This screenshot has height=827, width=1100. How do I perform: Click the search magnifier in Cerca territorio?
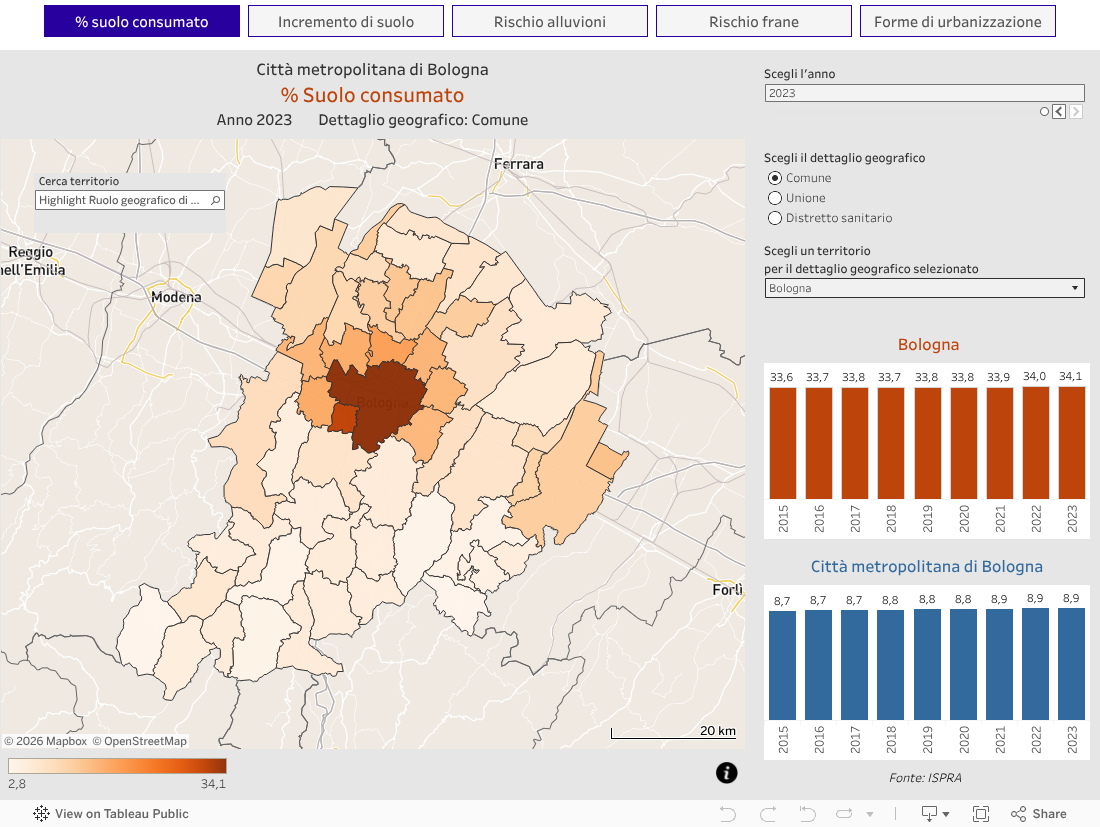(214, 200)
